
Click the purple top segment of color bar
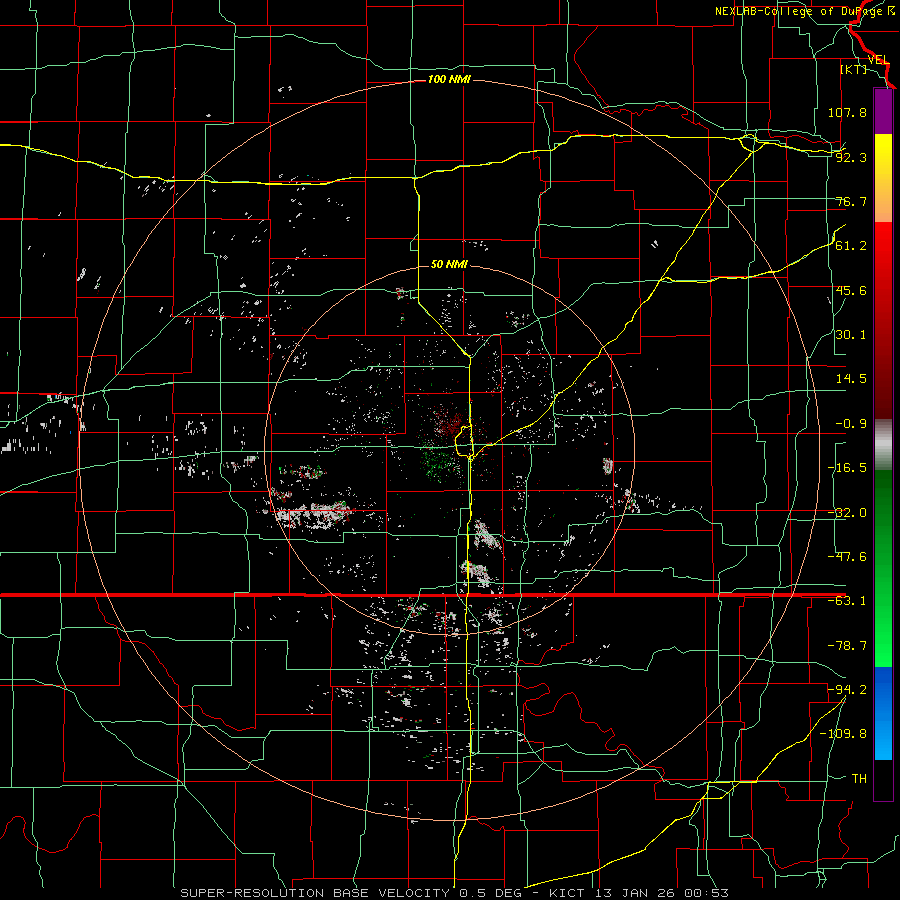click(883, 111)
